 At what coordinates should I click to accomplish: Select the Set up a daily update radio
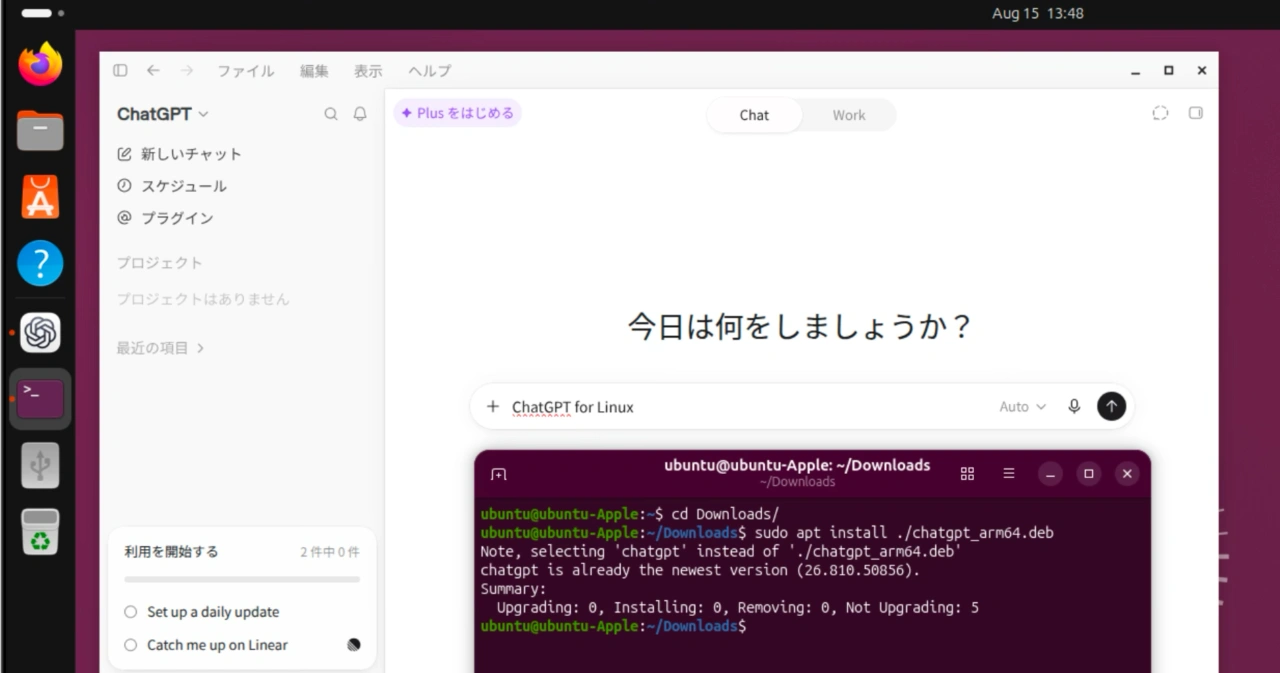130,612
